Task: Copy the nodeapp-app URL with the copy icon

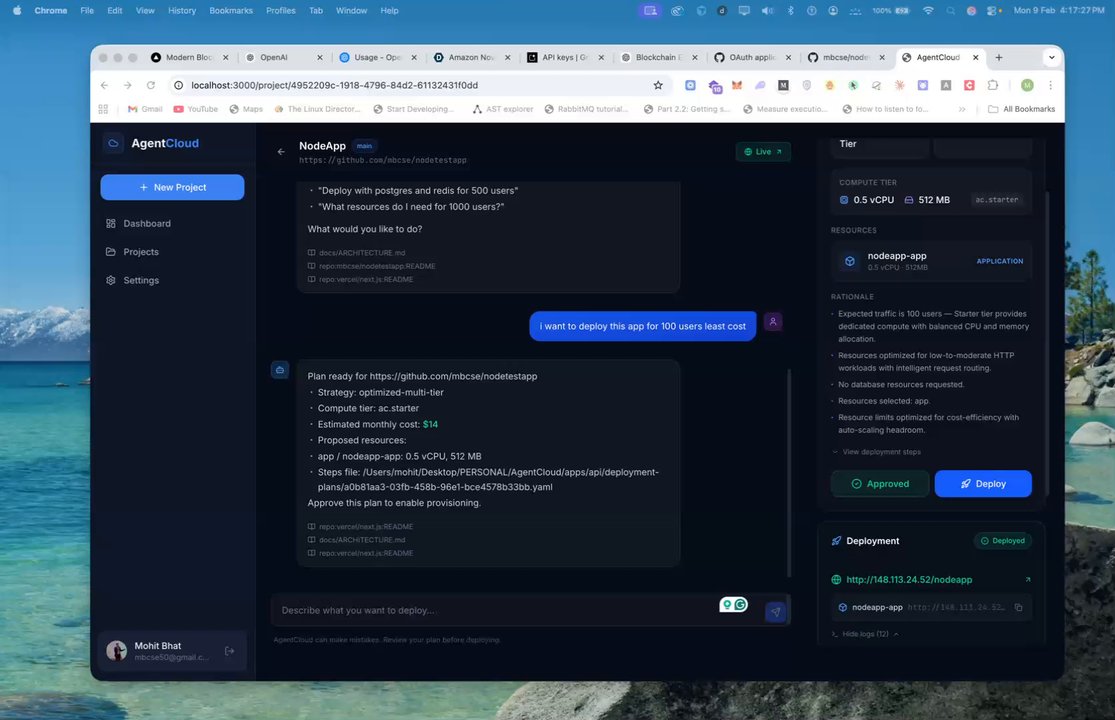Action: pyautogui.click(x=1018, y=608)
